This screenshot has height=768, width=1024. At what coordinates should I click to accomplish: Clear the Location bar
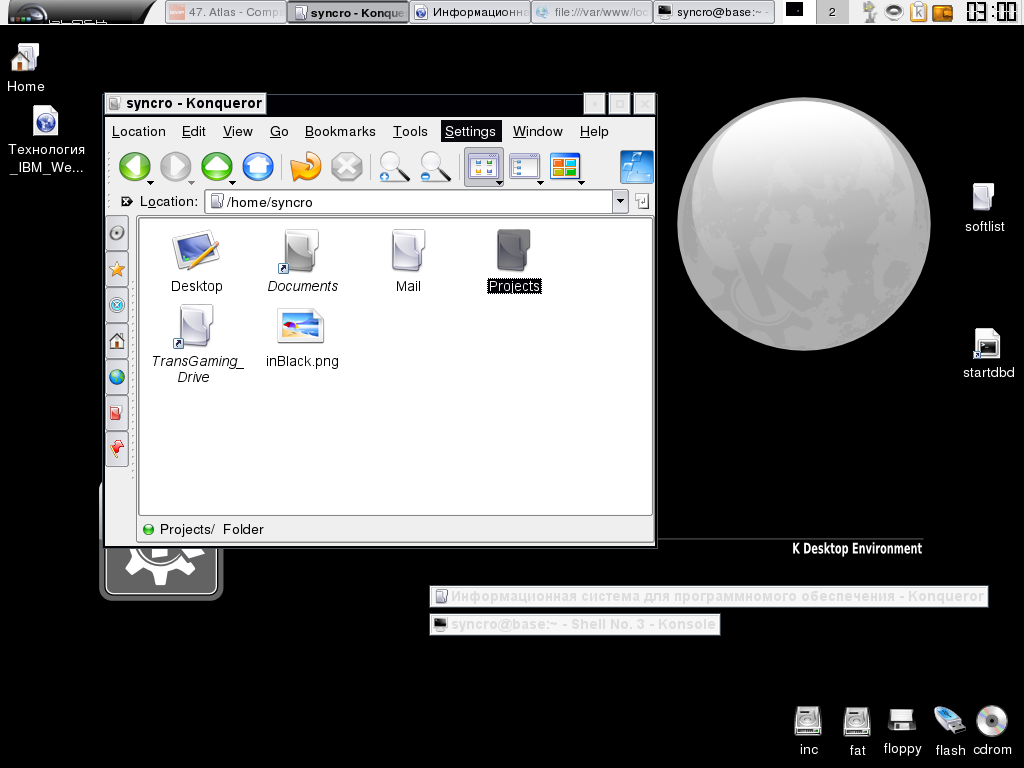click(127, 202)
